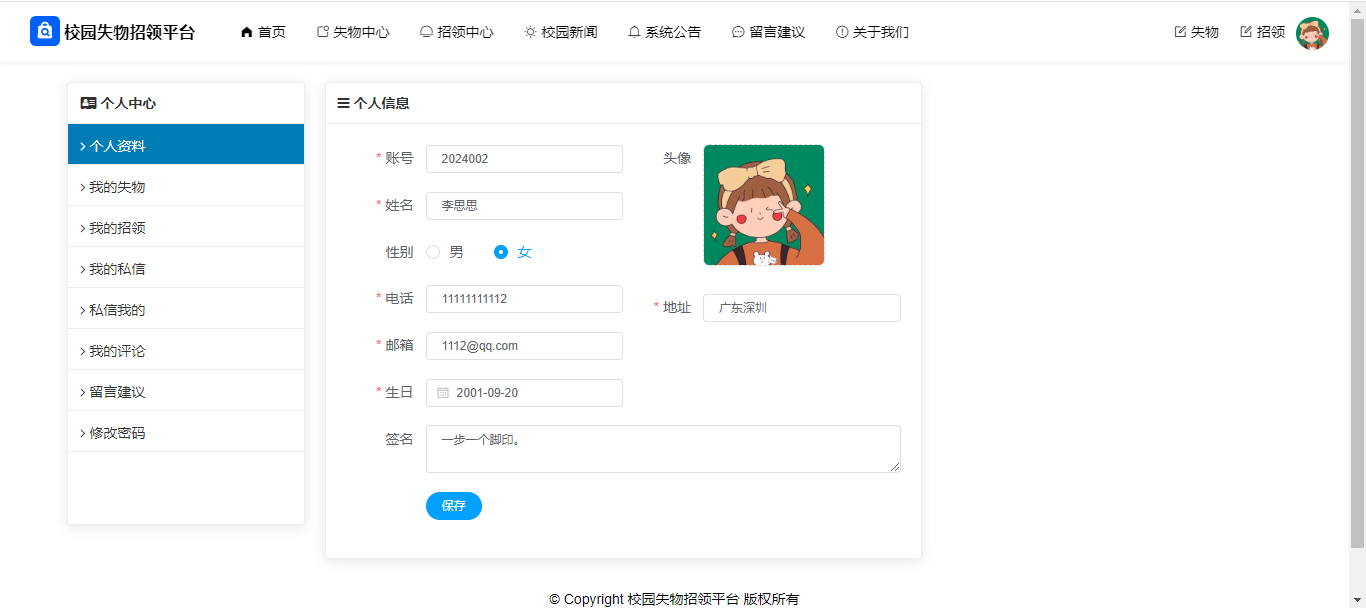Click chevron next to 个人资料
This screenshot has width=1366, height=608.
[x=82, y=146]
